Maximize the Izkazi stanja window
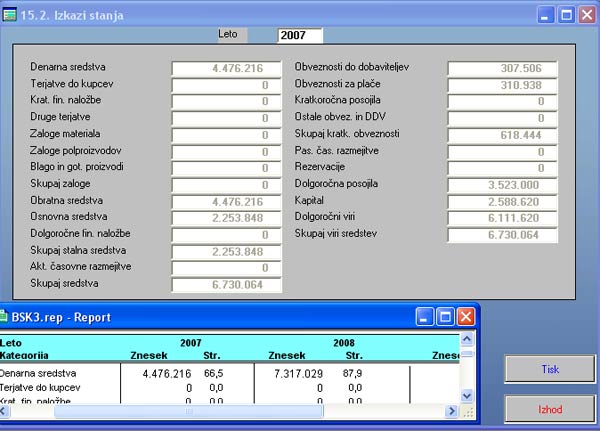The image size is (600, 431). (x=566, y=15)
